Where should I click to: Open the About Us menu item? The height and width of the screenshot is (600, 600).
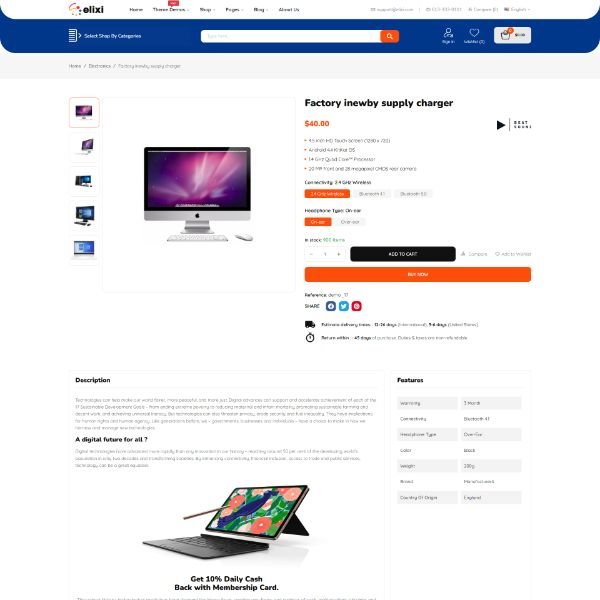(289, 10)
